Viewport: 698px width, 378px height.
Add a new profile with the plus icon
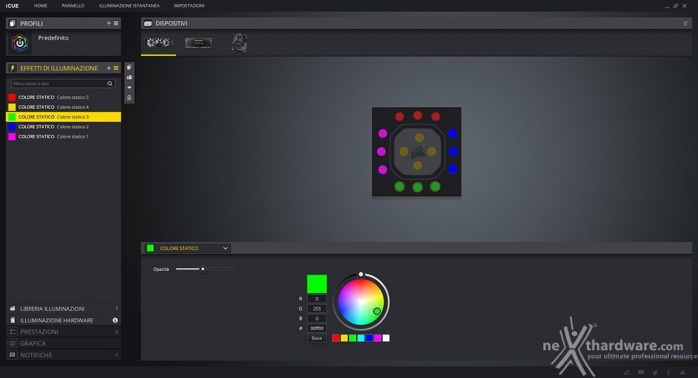coord(109,23)
